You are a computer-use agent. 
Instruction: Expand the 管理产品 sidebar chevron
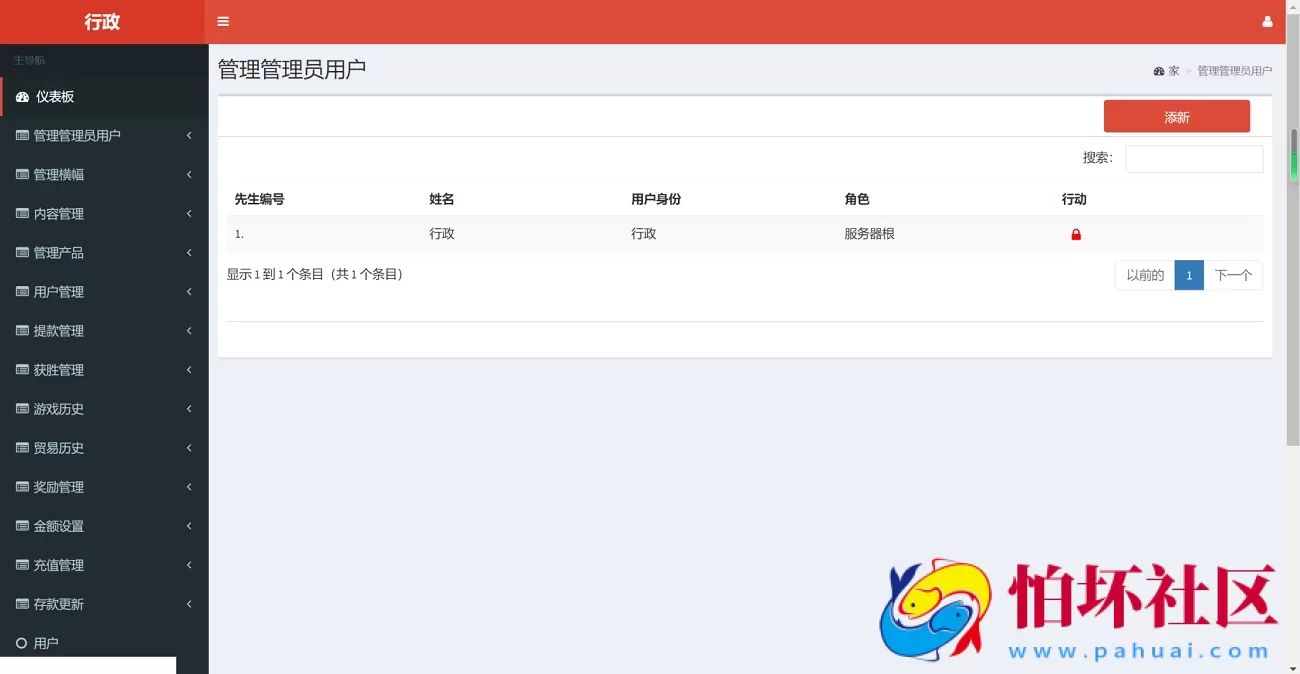[189, 253]
